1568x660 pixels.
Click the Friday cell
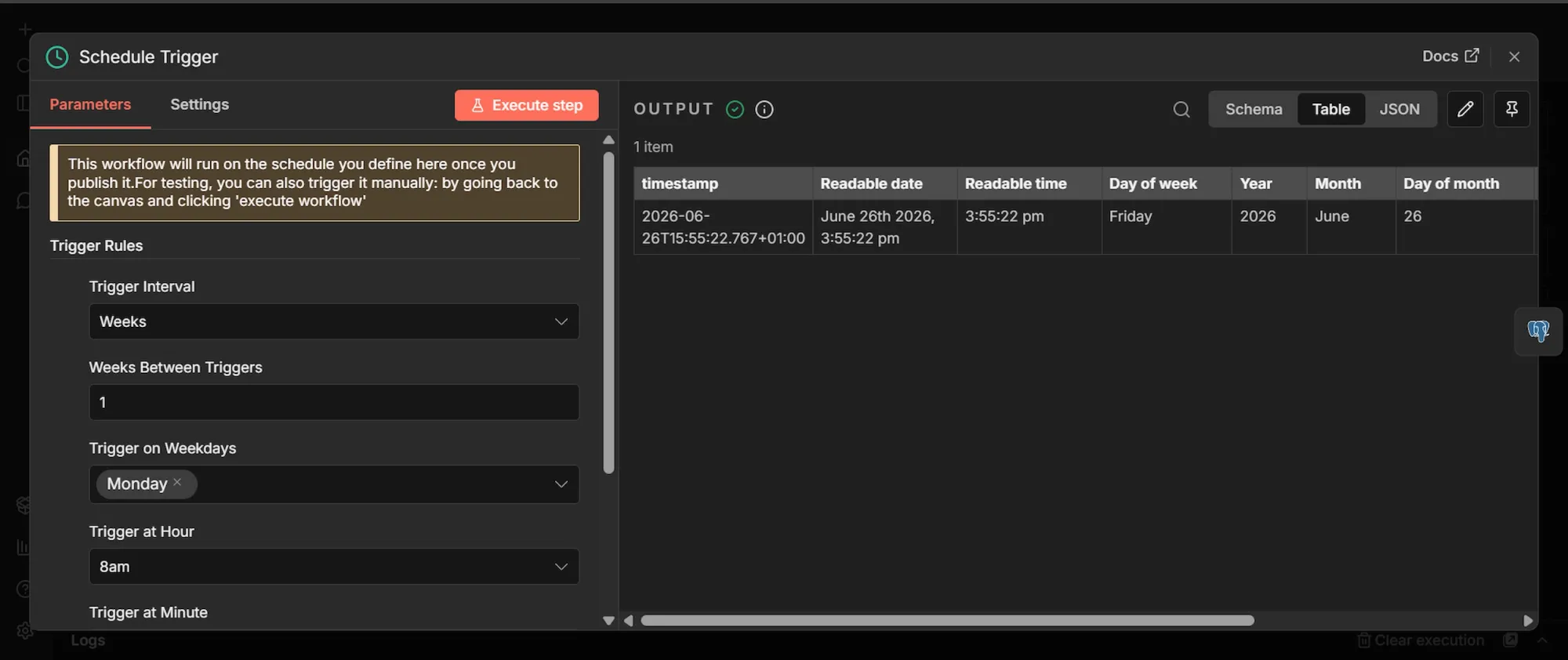1166,227
